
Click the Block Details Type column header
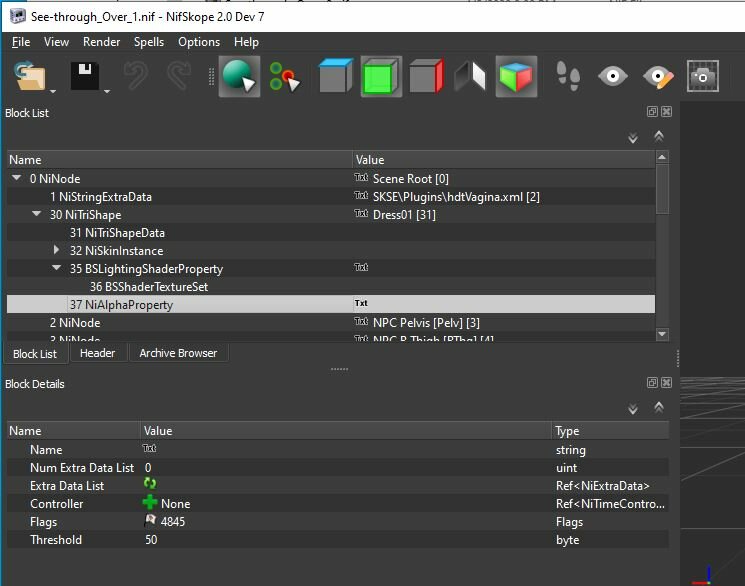pos(611,431)
